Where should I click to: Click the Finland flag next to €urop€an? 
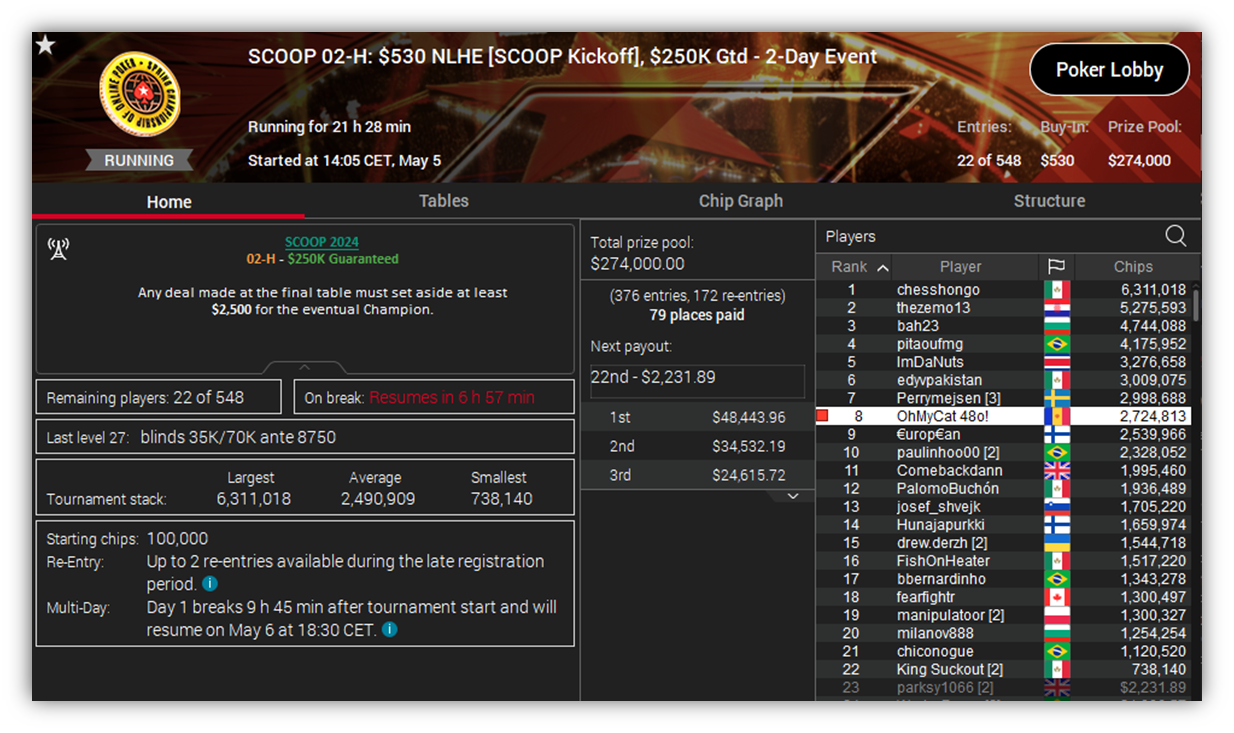(x=1056, y=434)
